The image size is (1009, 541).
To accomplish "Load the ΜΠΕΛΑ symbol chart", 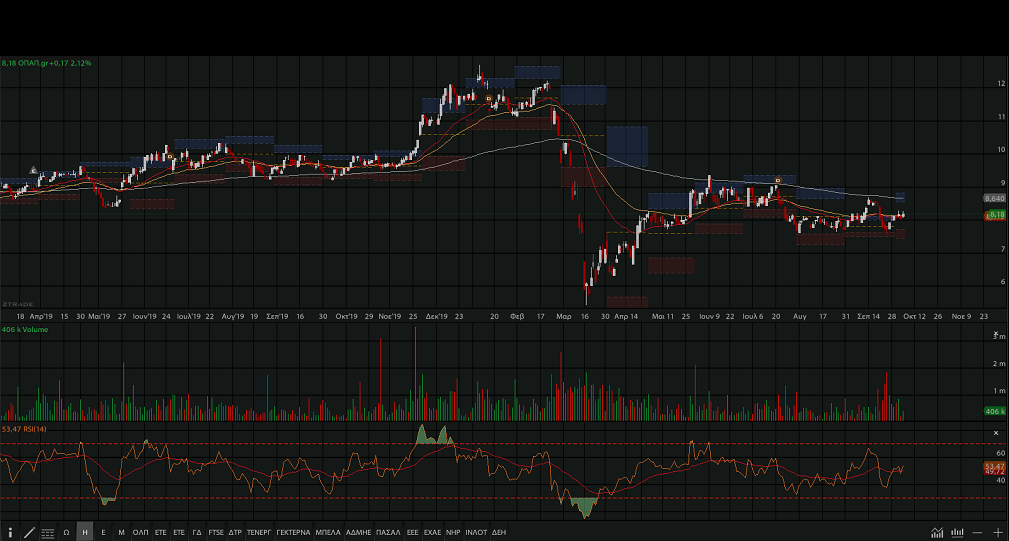I will 328,533.
